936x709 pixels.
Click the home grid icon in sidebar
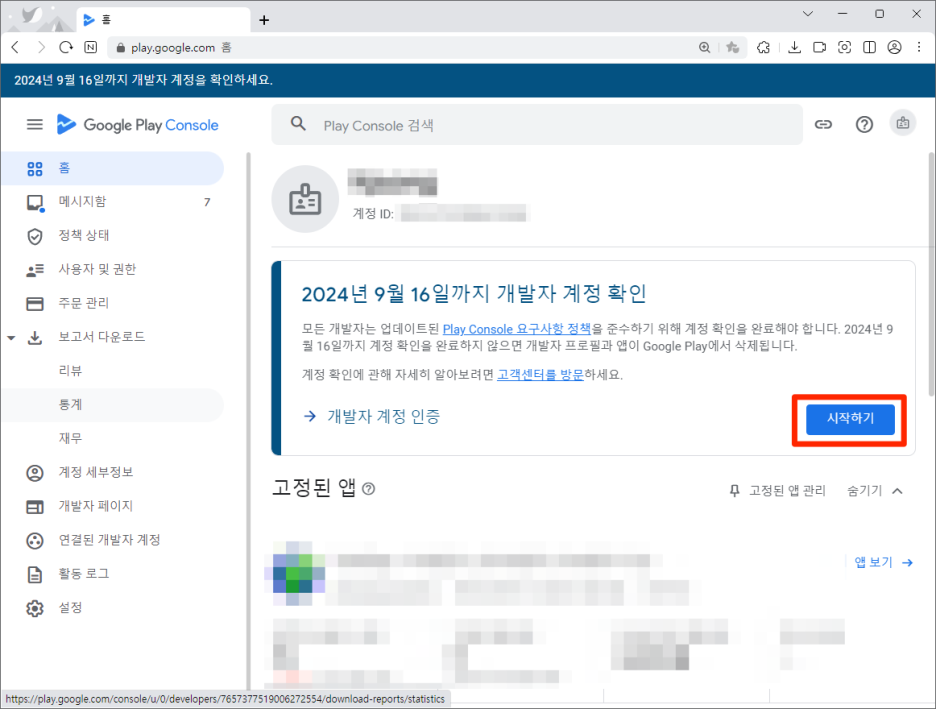(35, 169)
